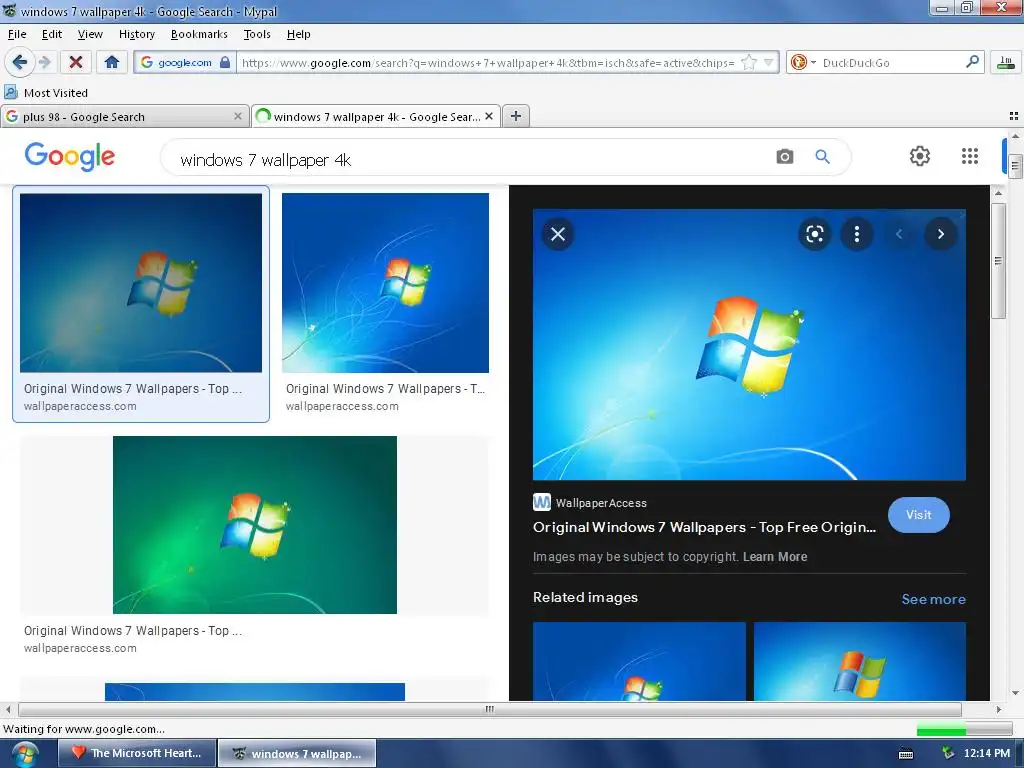Click the DuckDuckGo search magnifier icon
This screenshot has height=768, width=1024.
tap(972, 62)
